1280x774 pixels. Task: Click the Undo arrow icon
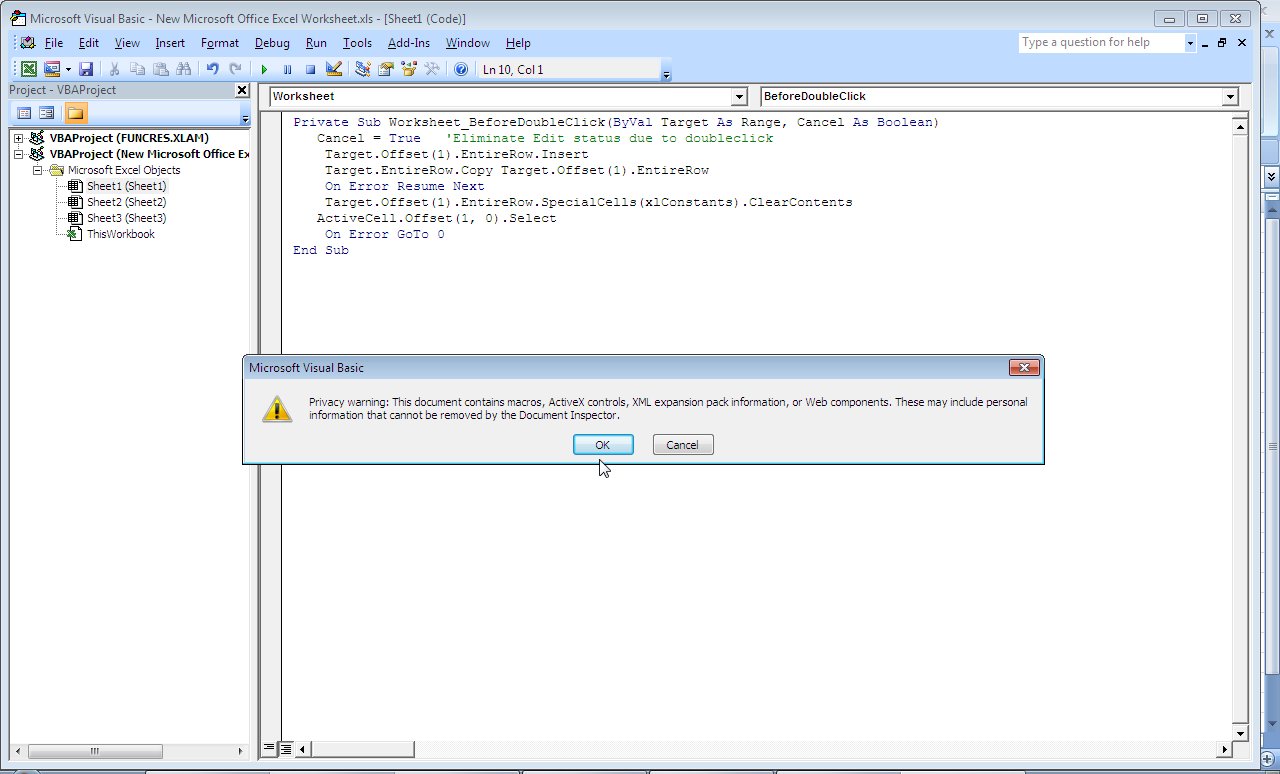(x=212, y=69)
